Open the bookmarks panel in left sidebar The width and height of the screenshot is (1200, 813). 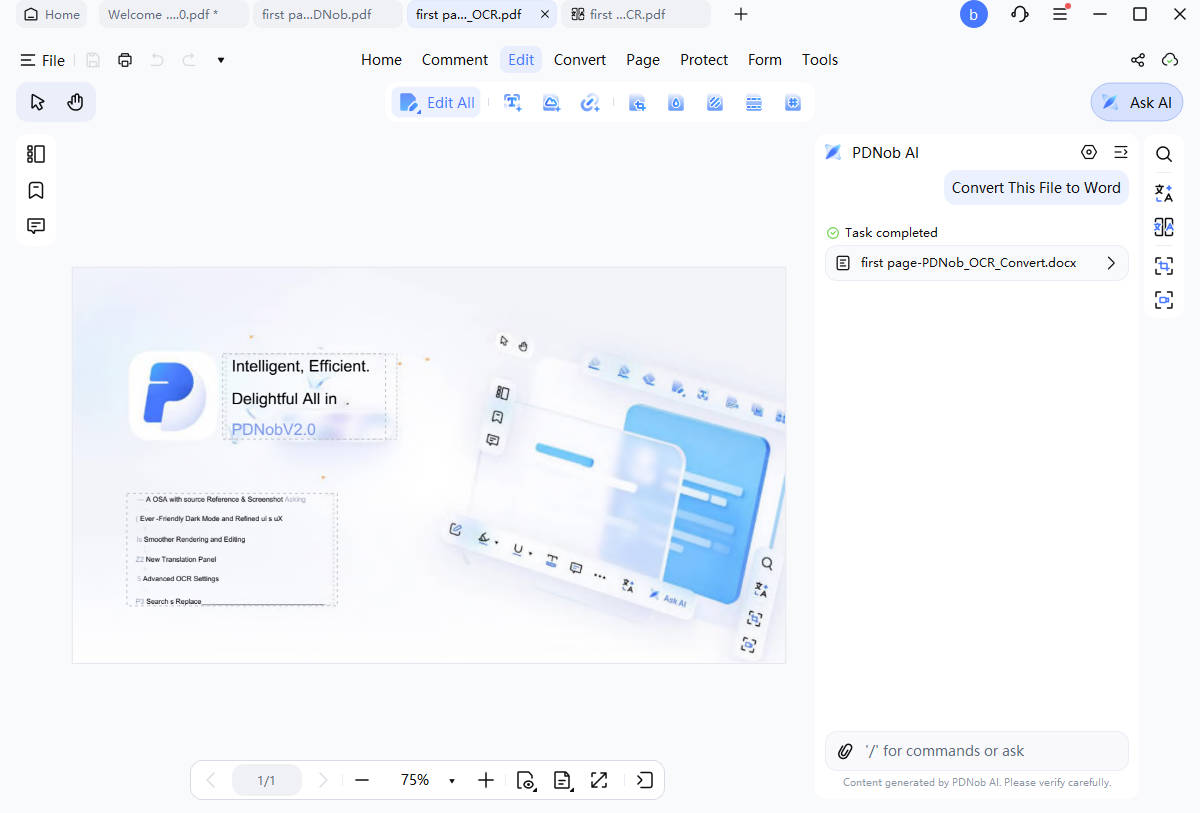click(36, 190)
